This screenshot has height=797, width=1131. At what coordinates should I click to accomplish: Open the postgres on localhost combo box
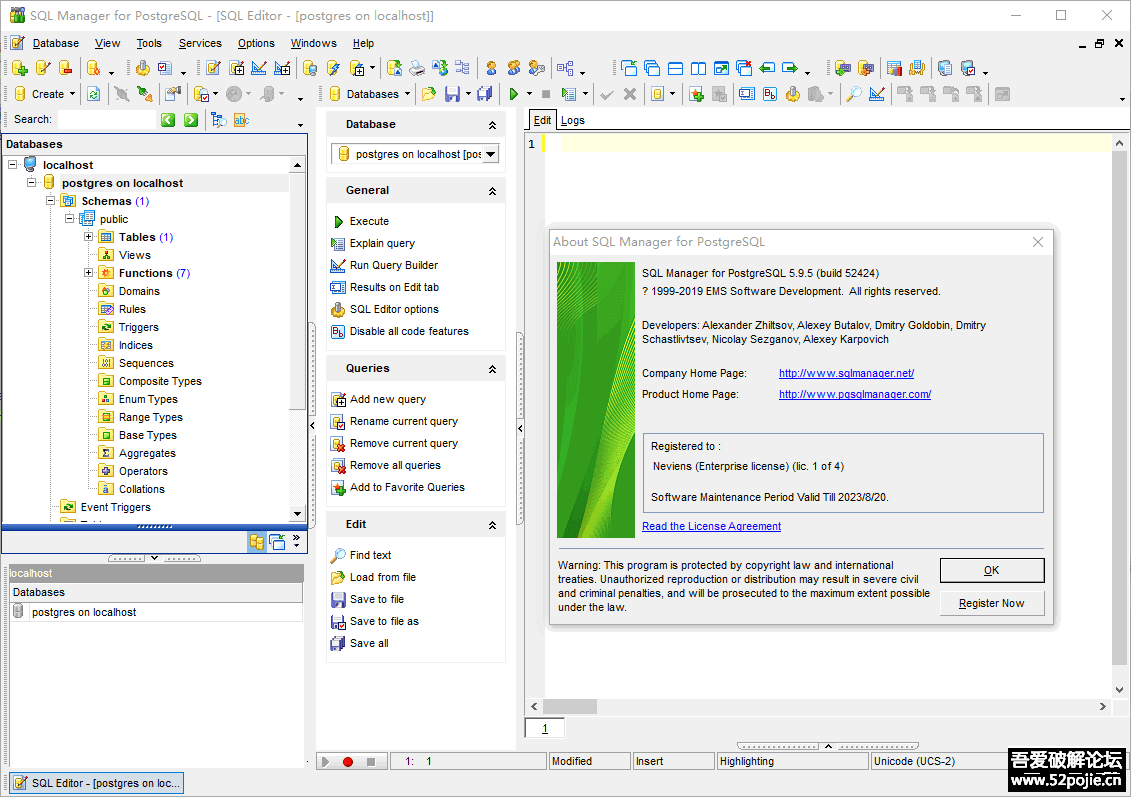[x=415, y=154]
